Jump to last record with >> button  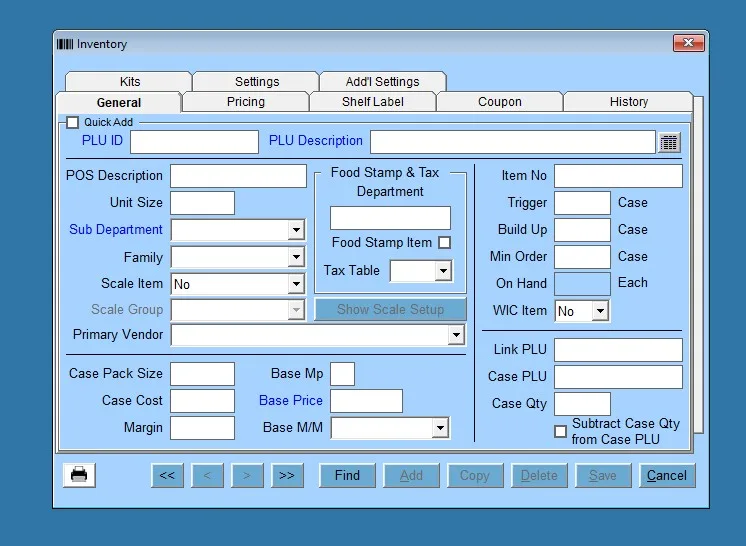pyautogui.click(x=287, y=475)
